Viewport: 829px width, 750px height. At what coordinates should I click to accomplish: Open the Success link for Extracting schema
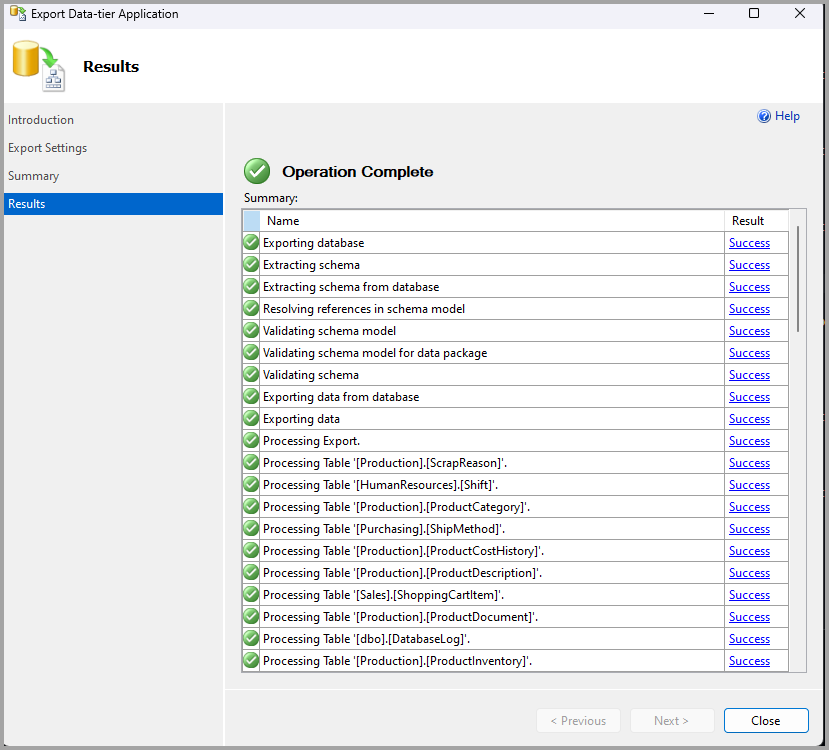pos(749,265)
